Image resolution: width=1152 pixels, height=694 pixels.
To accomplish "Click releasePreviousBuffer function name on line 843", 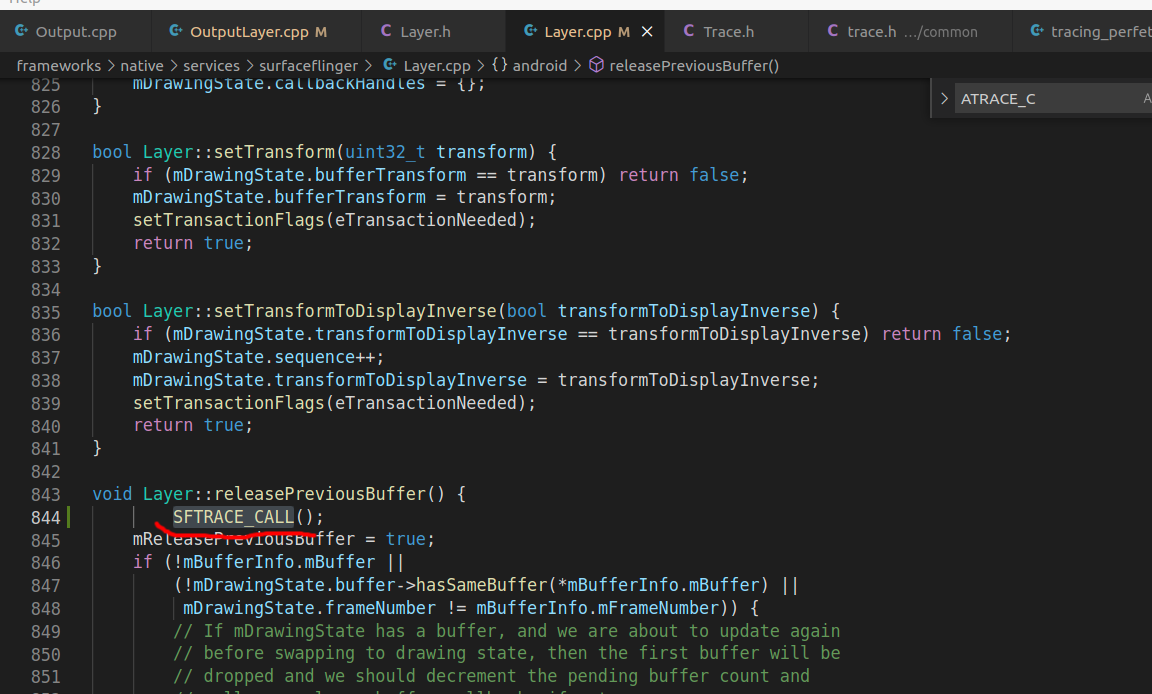I will point(320,494).
